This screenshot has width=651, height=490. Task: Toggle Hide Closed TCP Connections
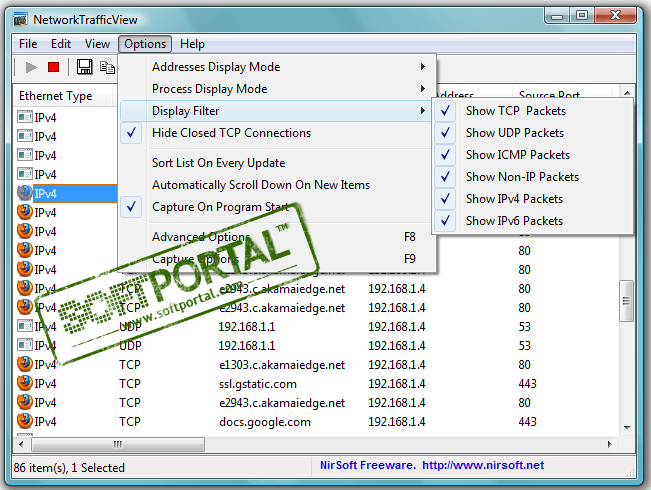tap(277, 133)
